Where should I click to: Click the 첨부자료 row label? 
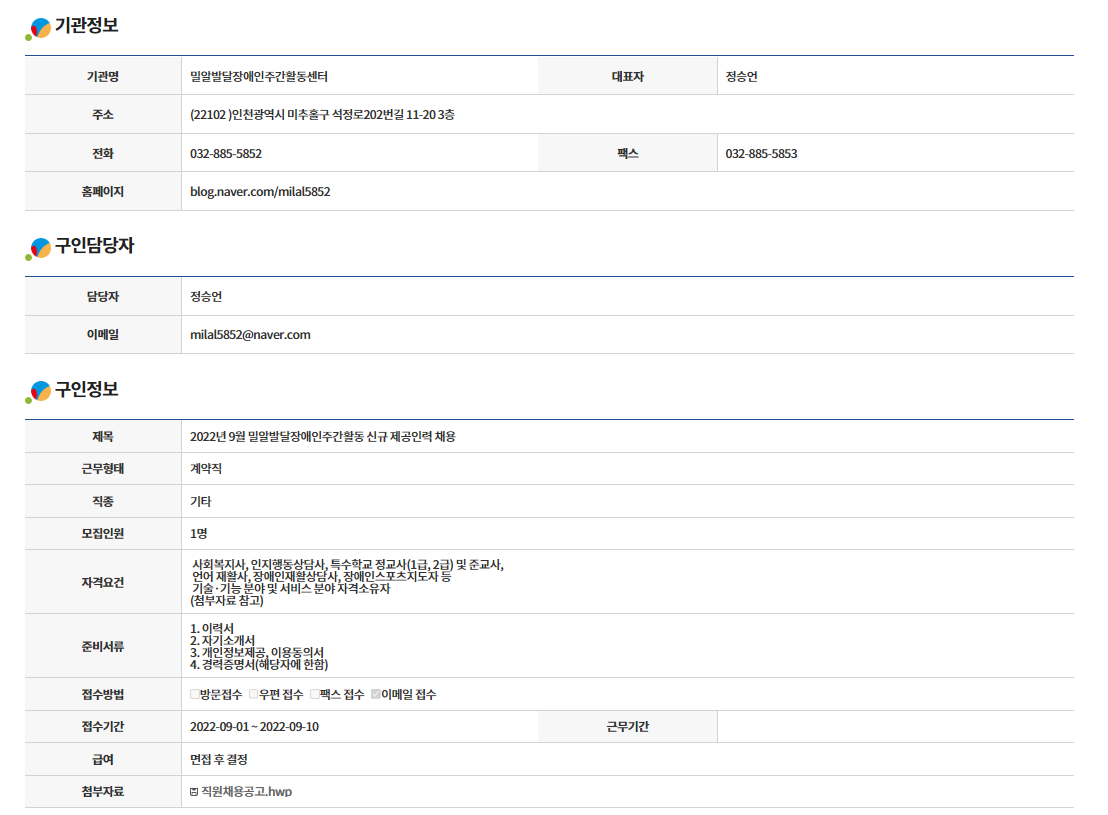(102, 792)
